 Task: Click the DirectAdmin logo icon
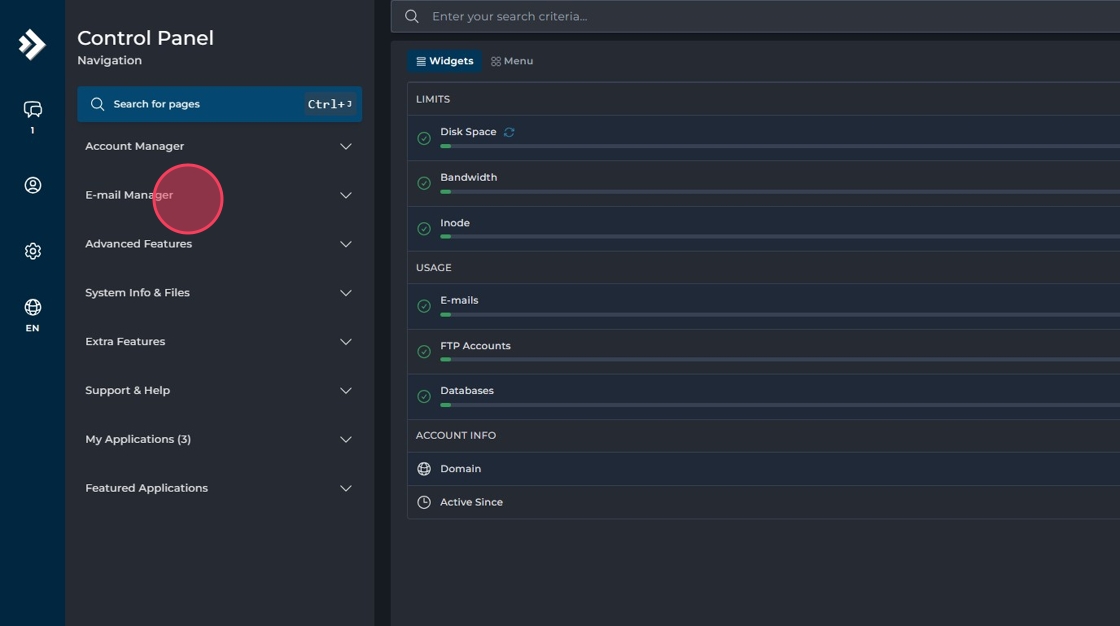point(32,44)
